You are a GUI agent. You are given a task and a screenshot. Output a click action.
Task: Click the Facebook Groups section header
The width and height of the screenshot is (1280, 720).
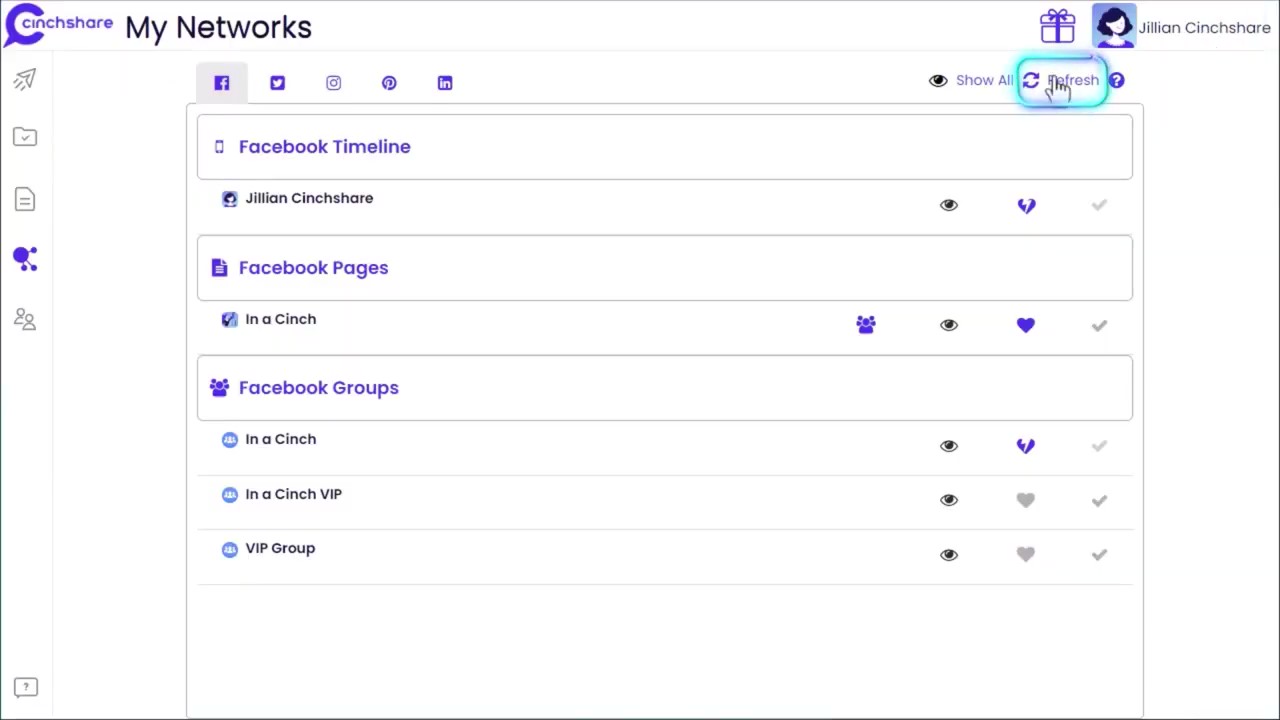click(665, 388)
